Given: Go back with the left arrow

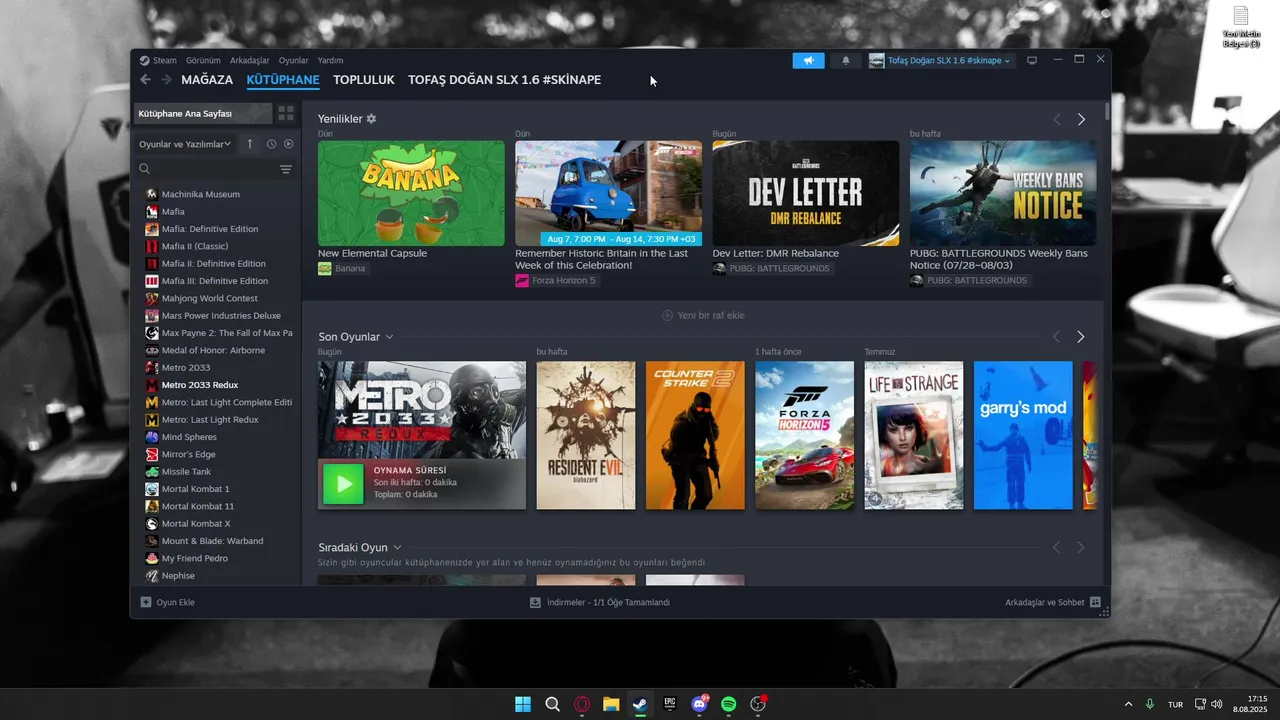Looking at the screenshot, I should pyautogui.click(x=145, y=80).
